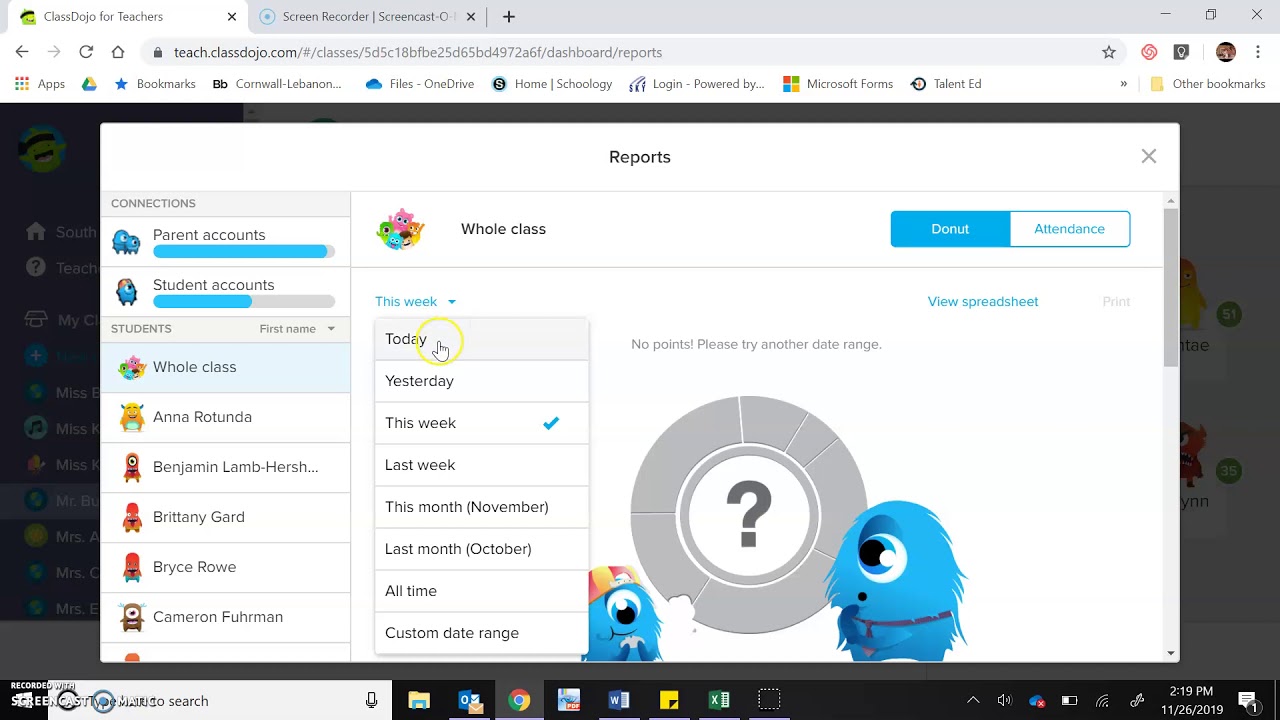1280x720 pixels.
Task: Click Anna Rotunda's yellow monster avatar
Action: coord(132,417)
